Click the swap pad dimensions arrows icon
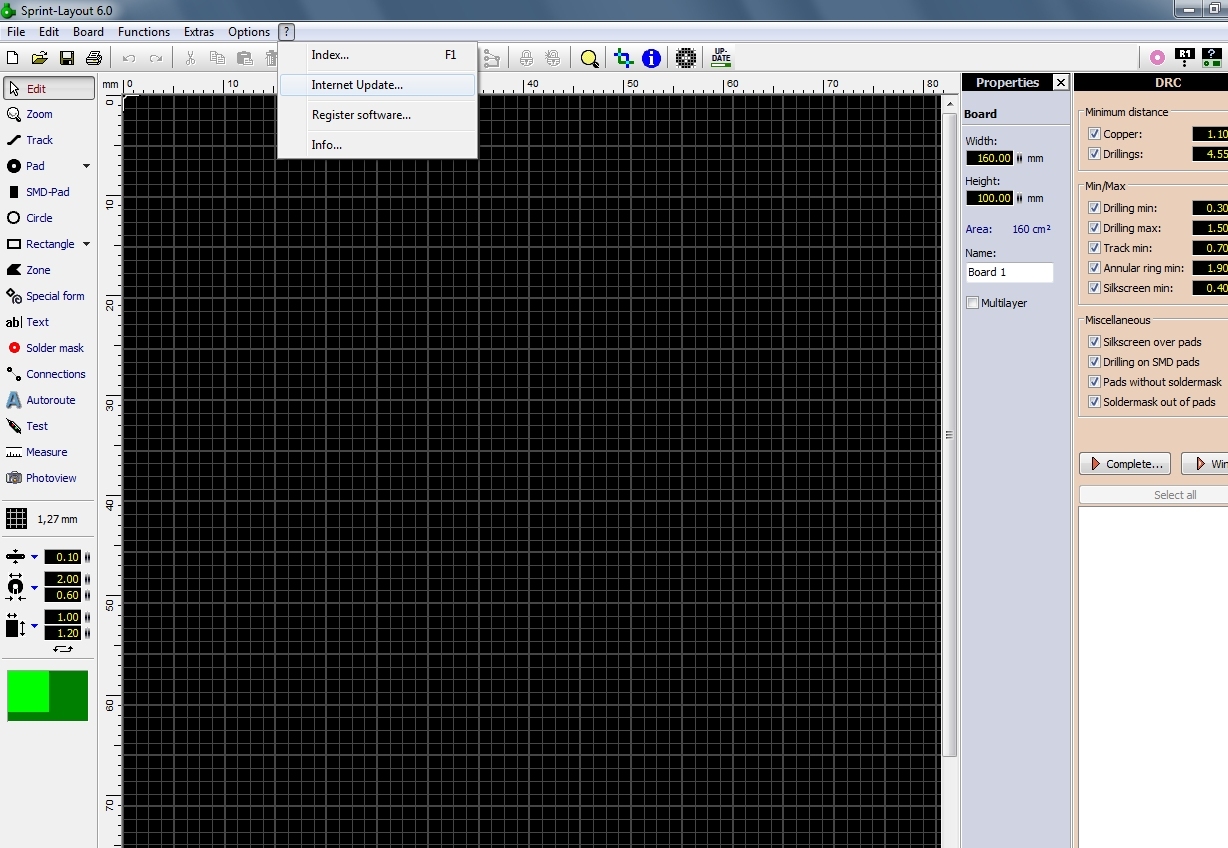The width and height of the screenshot is (1228, 848). coord(63,648)
